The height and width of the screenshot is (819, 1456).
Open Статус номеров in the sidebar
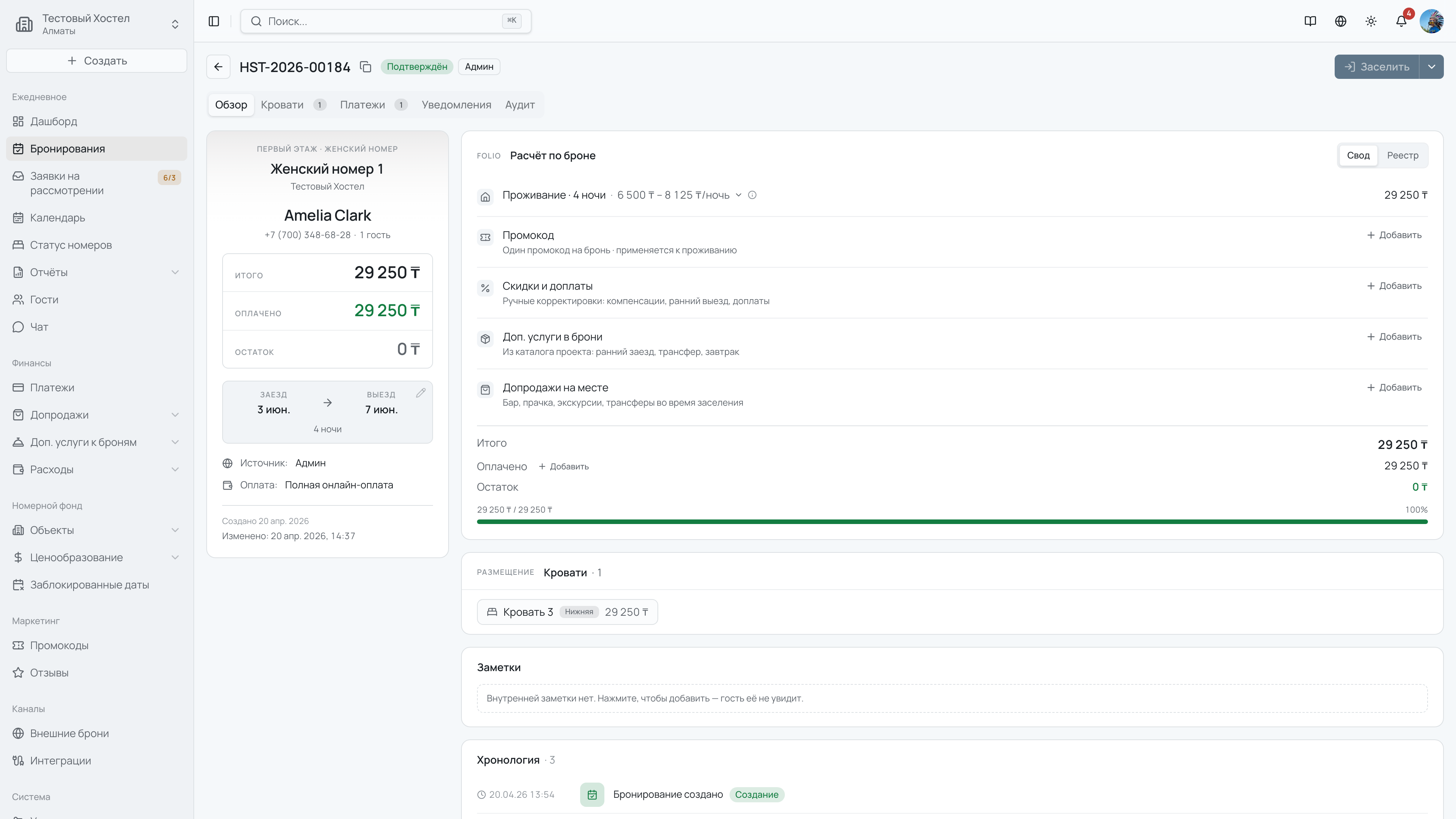97,245
